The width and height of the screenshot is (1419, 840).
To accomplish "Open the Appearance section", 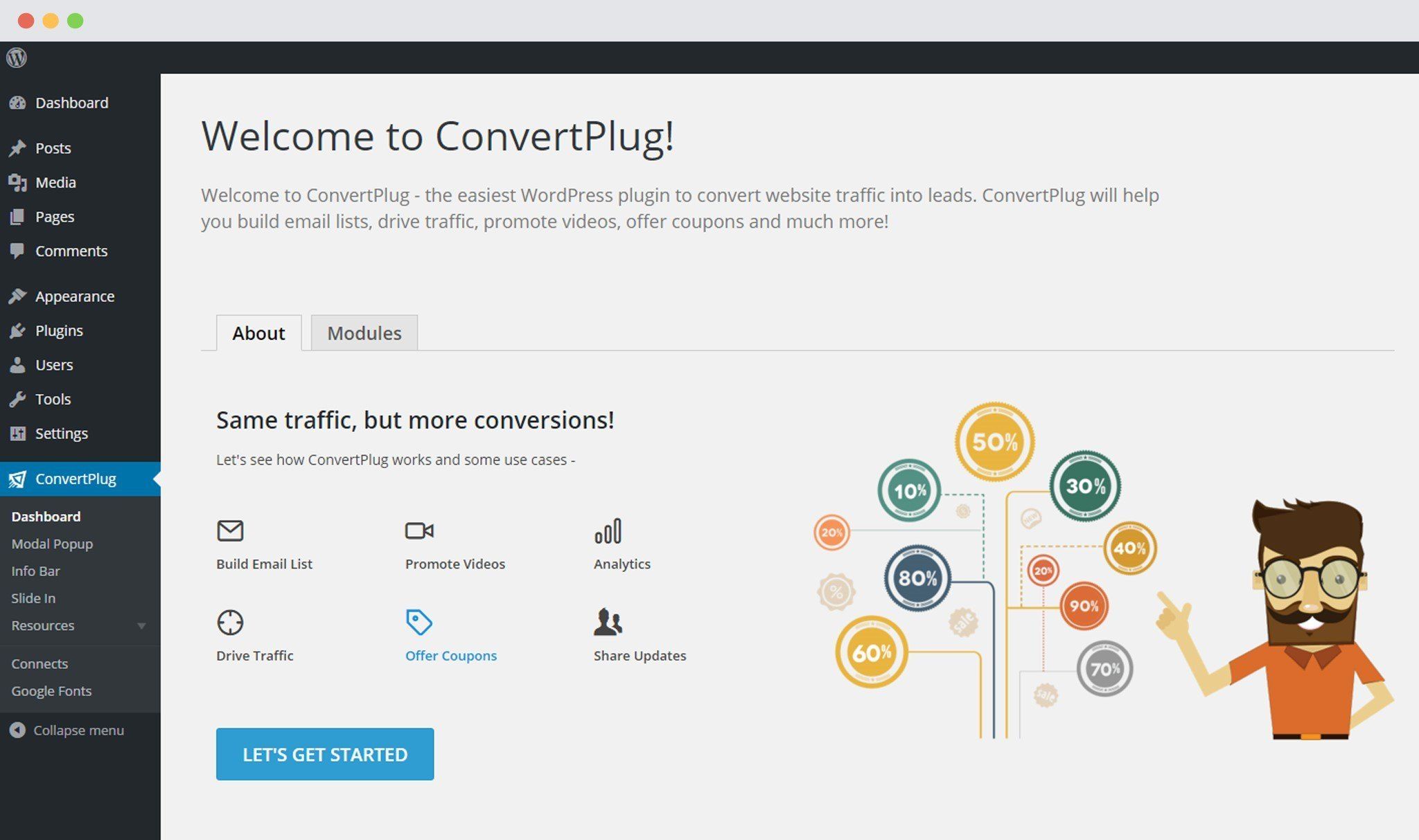I will tap(74, 296).
